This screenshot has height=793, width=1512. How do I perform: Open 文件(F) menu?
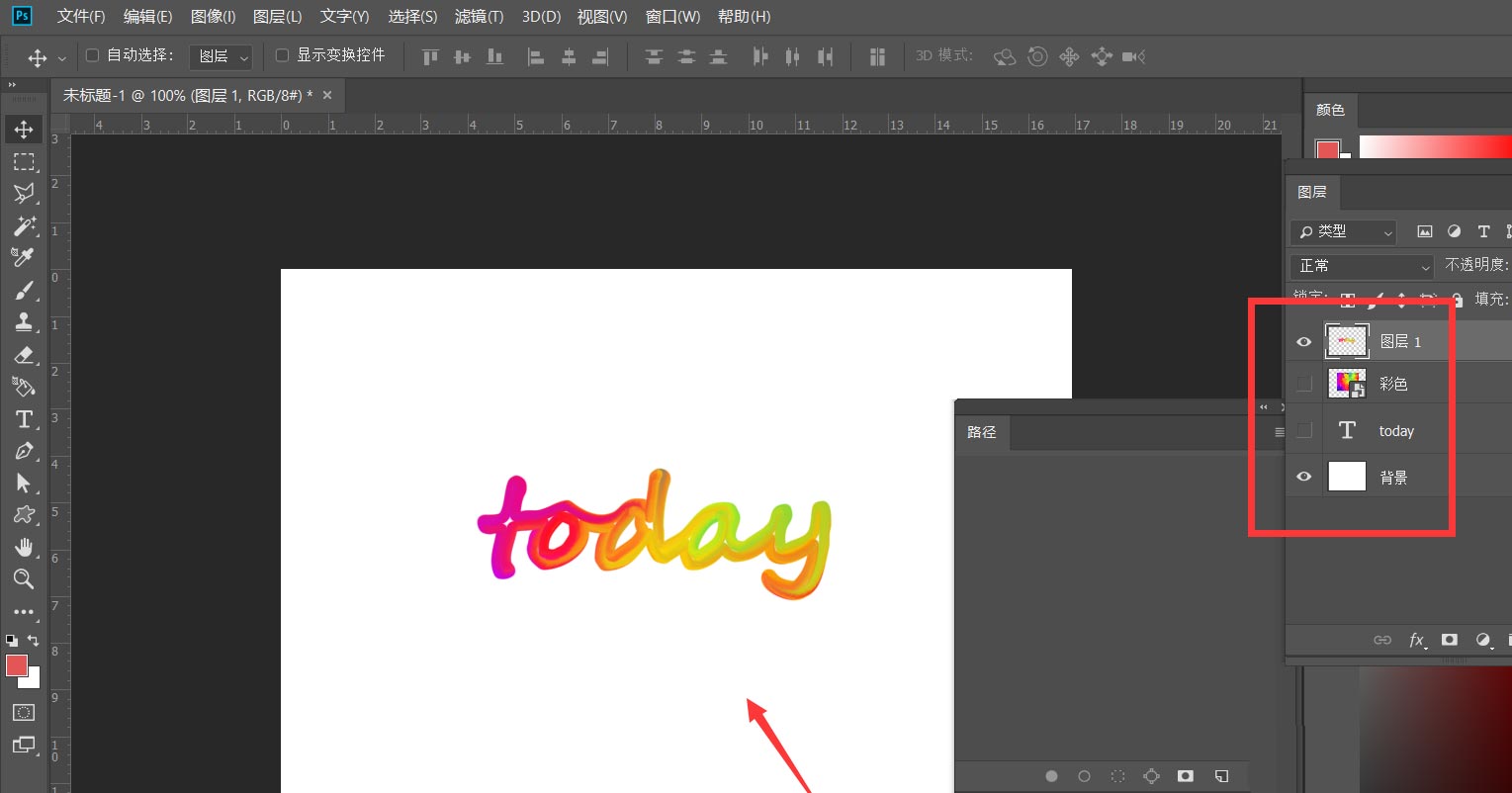[x=81, y=17]
